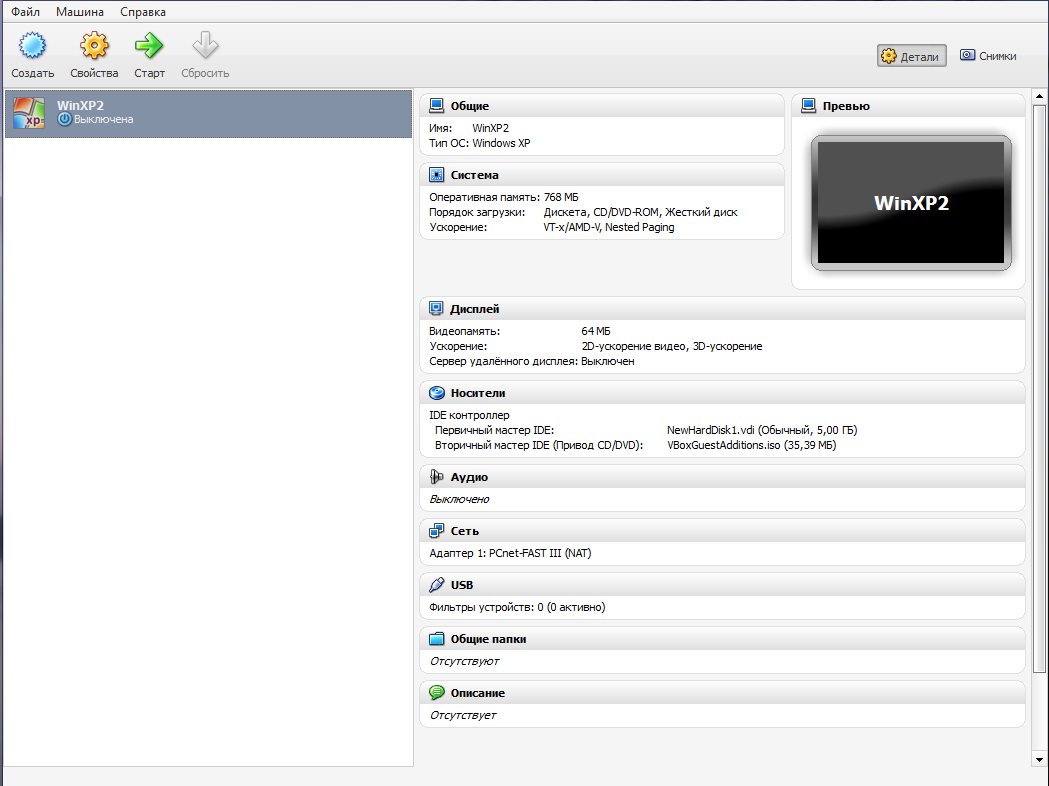Open the Машина menu
Viewport: 1049px width, 786px height.
point(79,12)
